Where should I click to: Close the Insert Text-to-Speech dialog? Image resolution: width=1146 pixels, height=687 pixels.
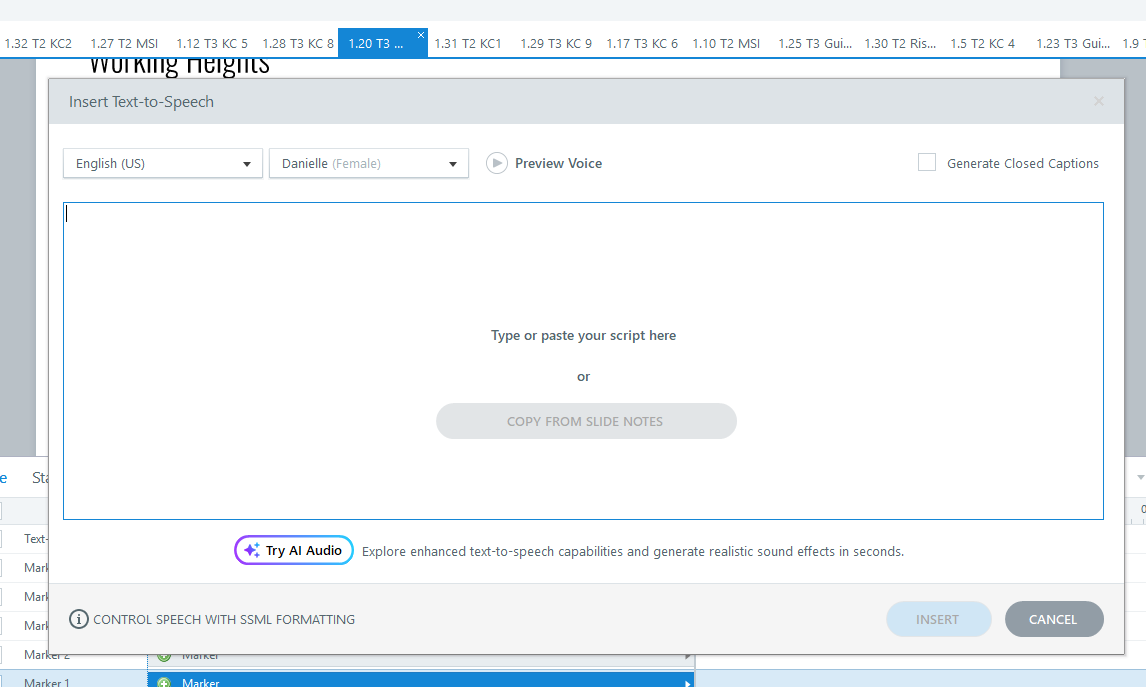coord(1098,101)
